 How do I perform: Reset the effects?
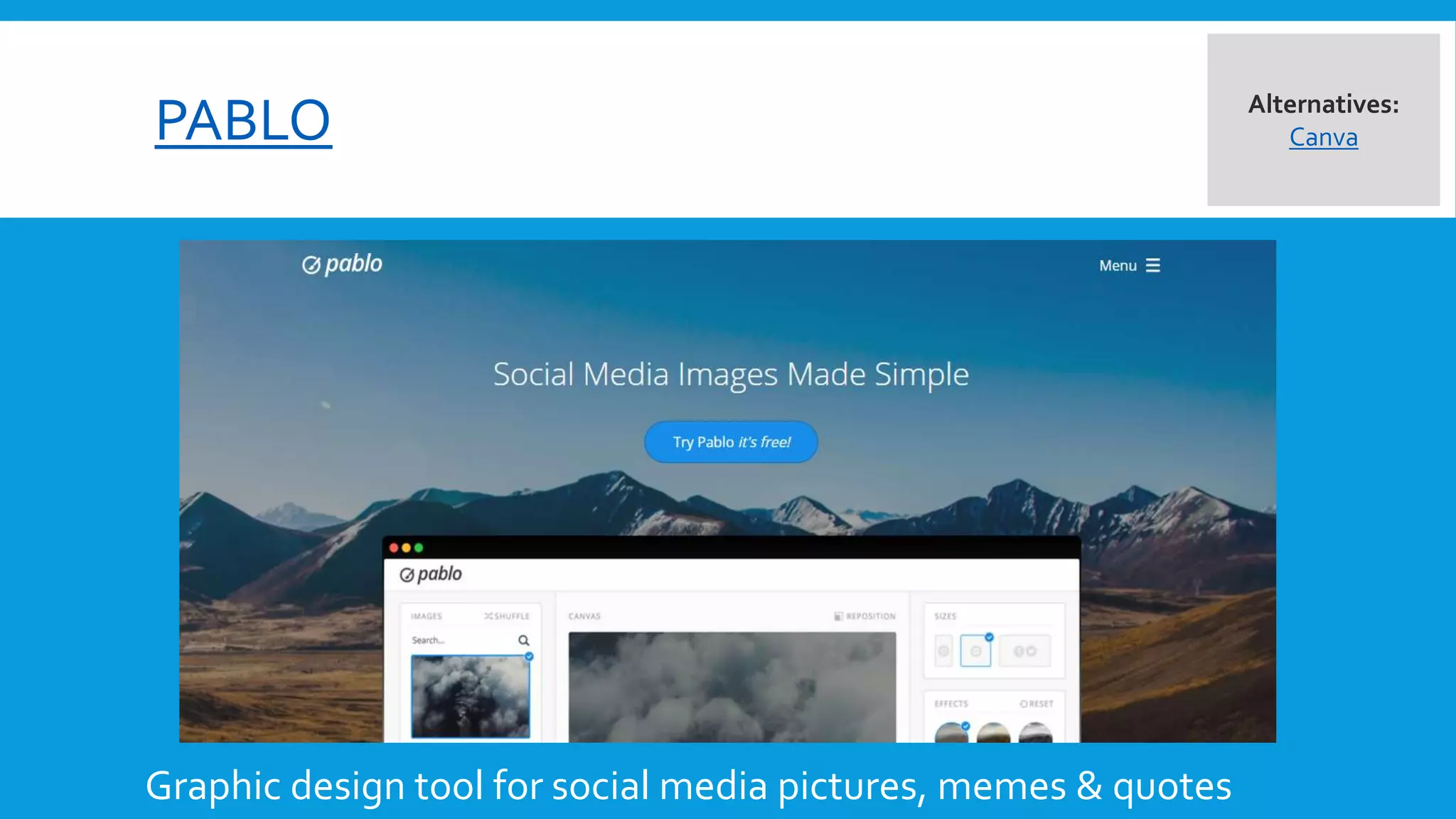tap(1037, 704)
